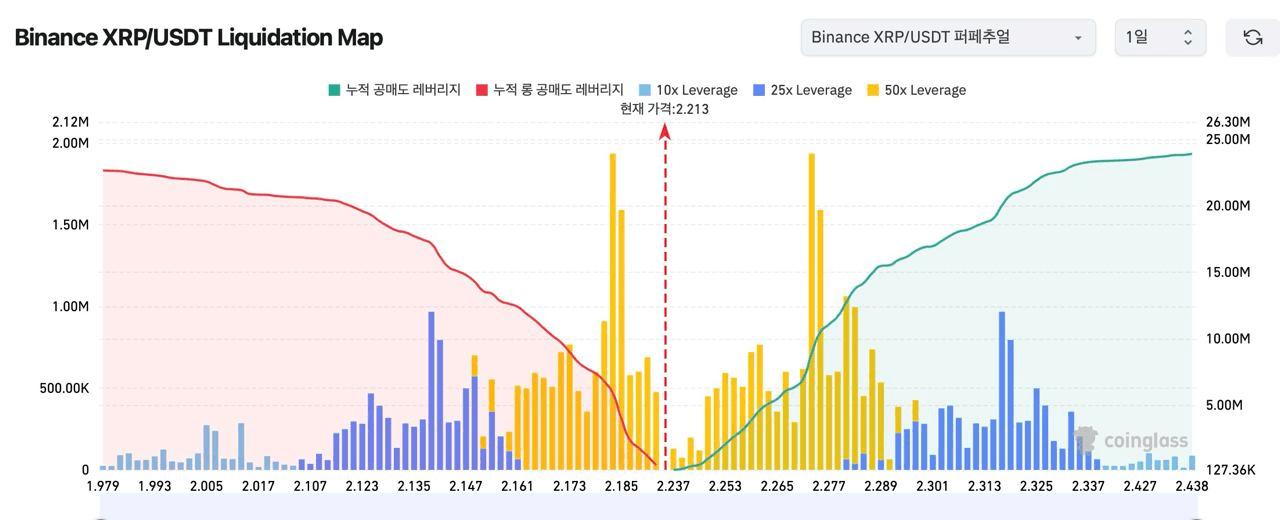Click the 500.00K left axis value

[64, 388]
